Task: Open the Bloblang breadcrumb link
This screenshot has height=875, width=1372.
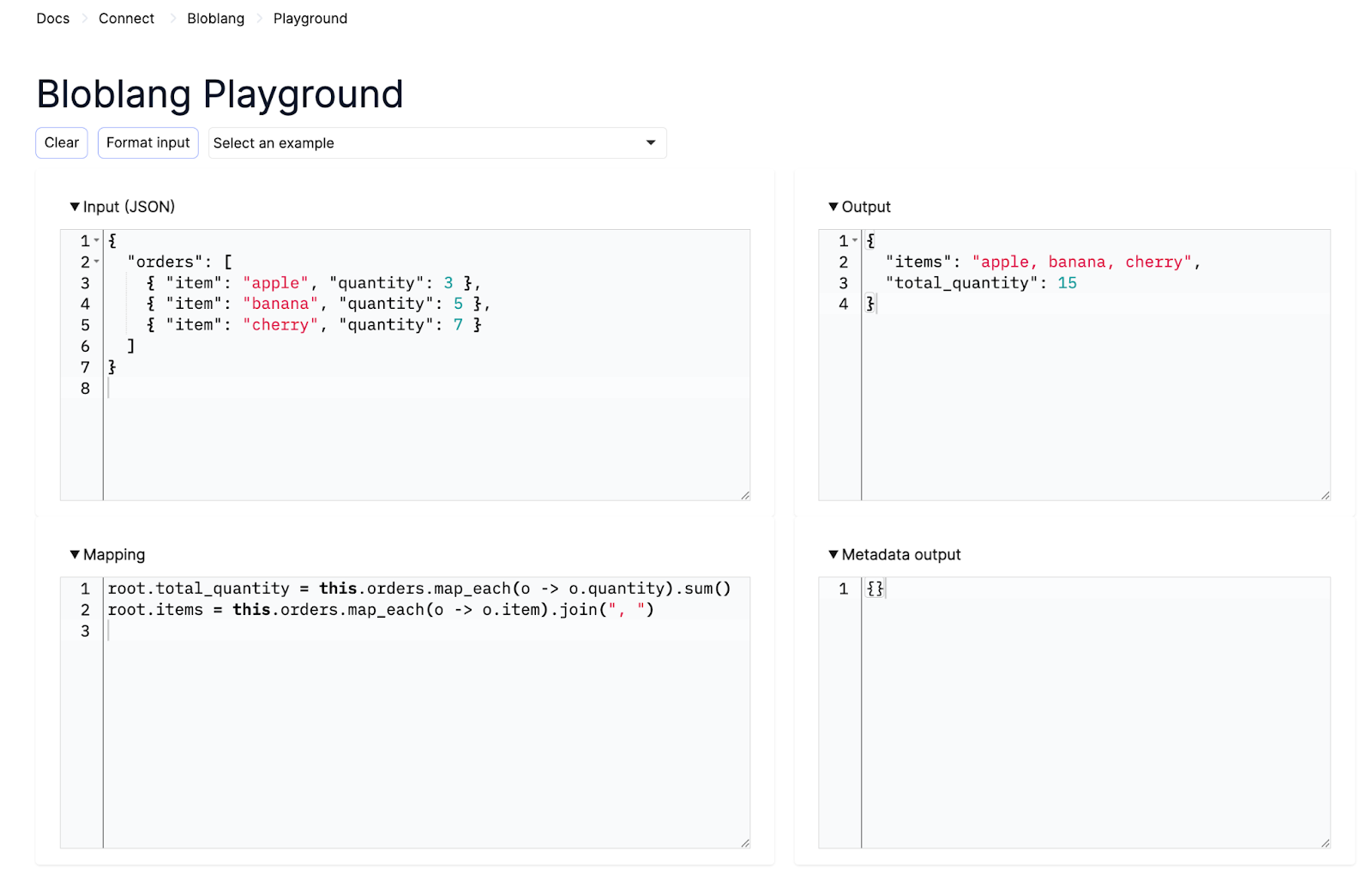Action: point(215,18)
